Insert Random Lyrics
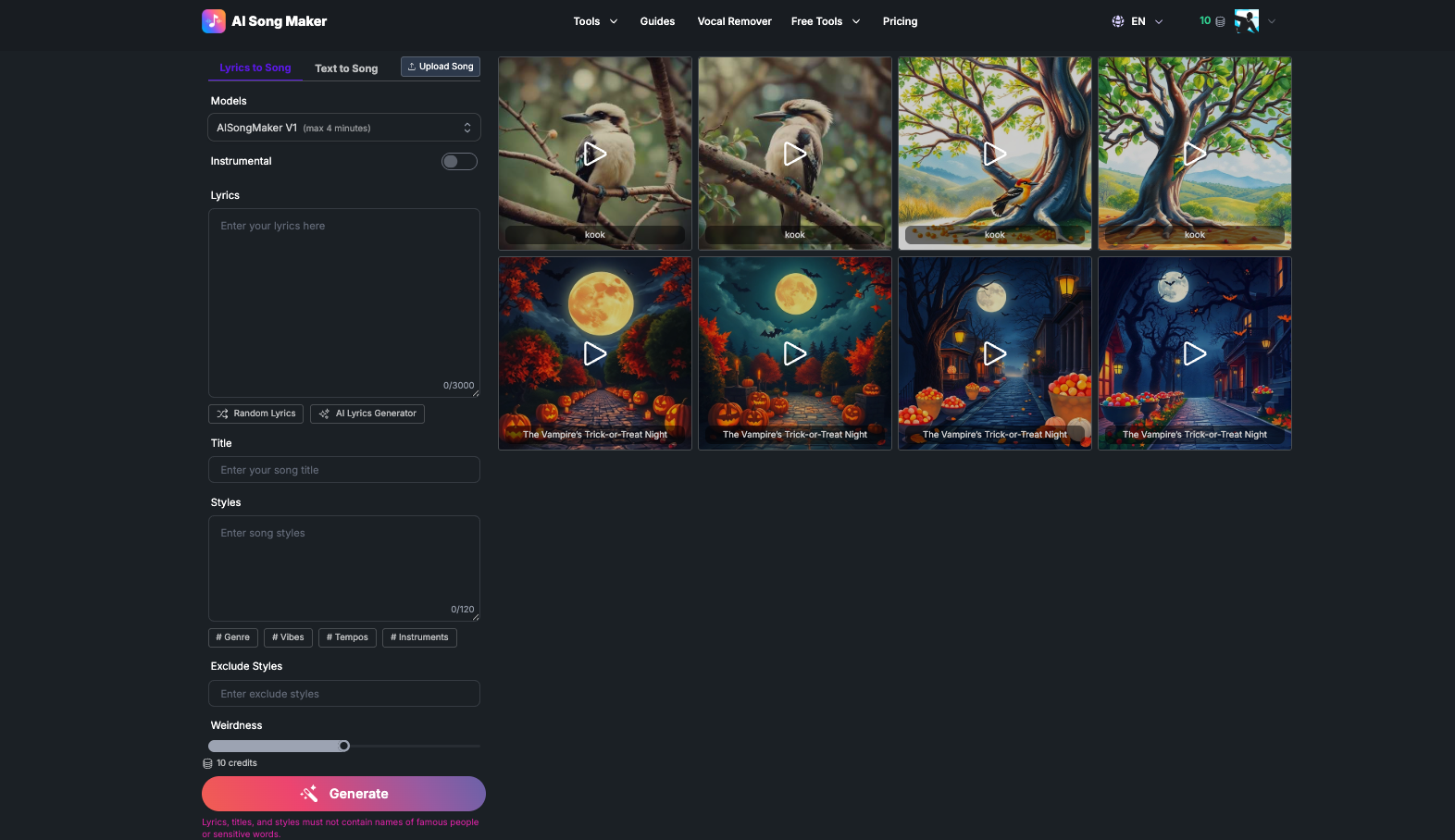Viewport: 1455px width, 840px height. pos(256,414)
